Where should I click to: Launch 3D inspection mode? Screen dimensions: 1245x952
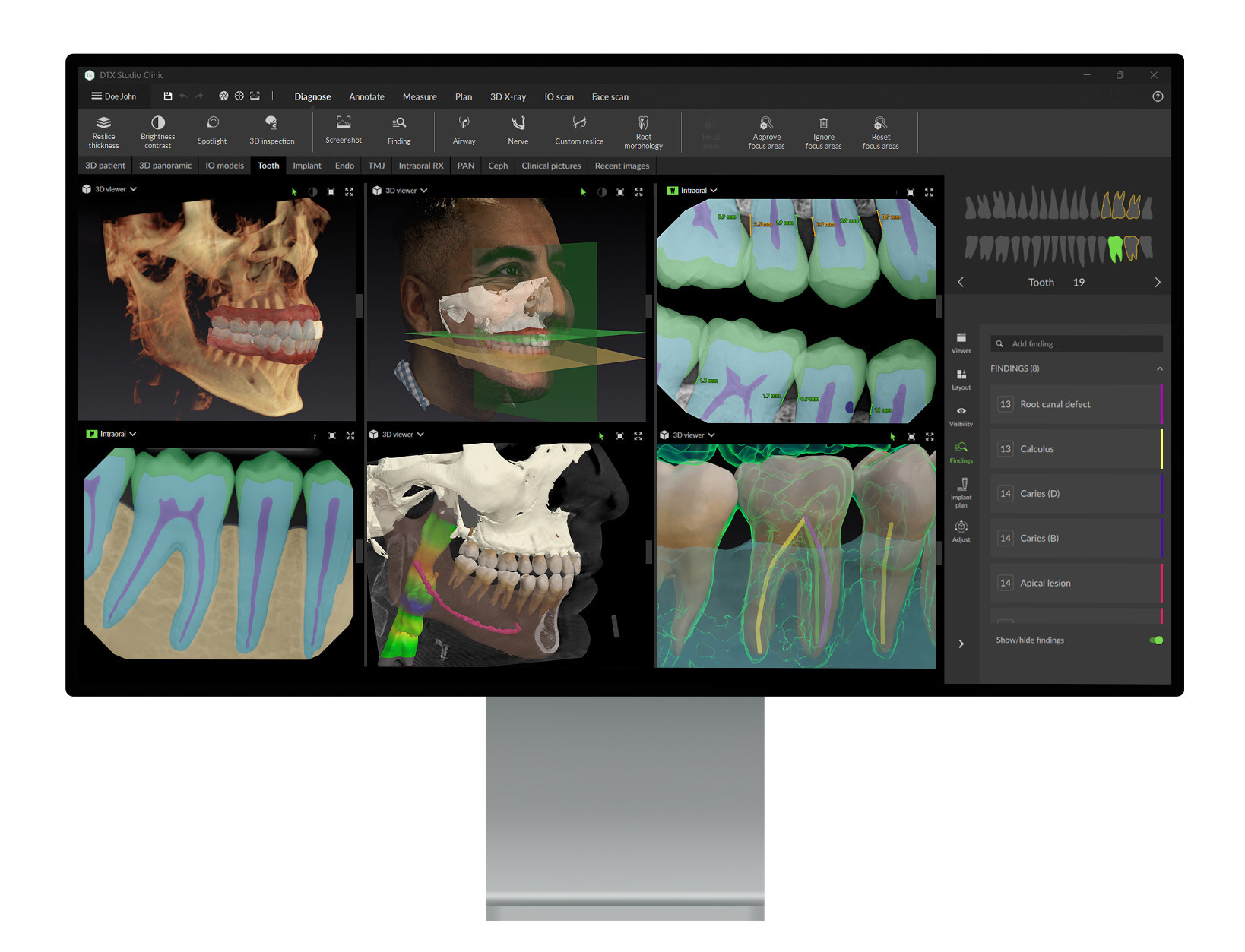click(x=271, y=131)
